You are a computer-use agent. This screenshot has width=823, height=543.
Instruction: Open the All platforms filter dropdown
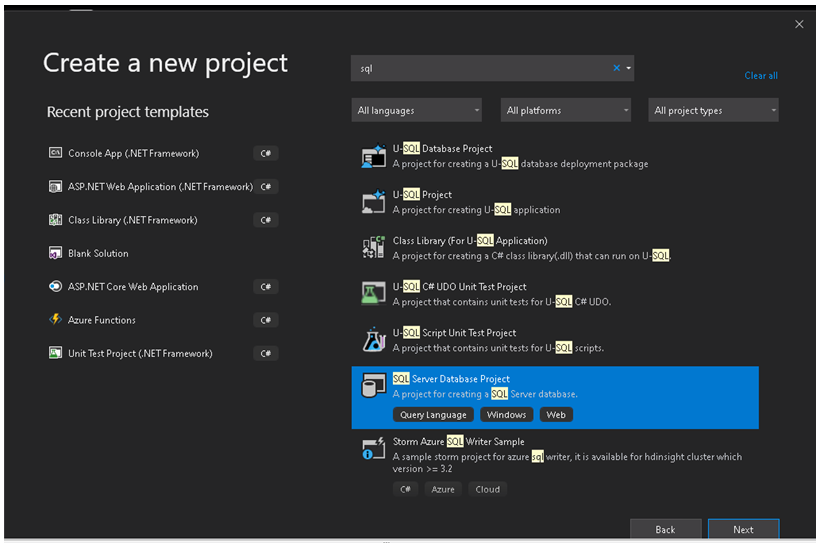point(566,110)
